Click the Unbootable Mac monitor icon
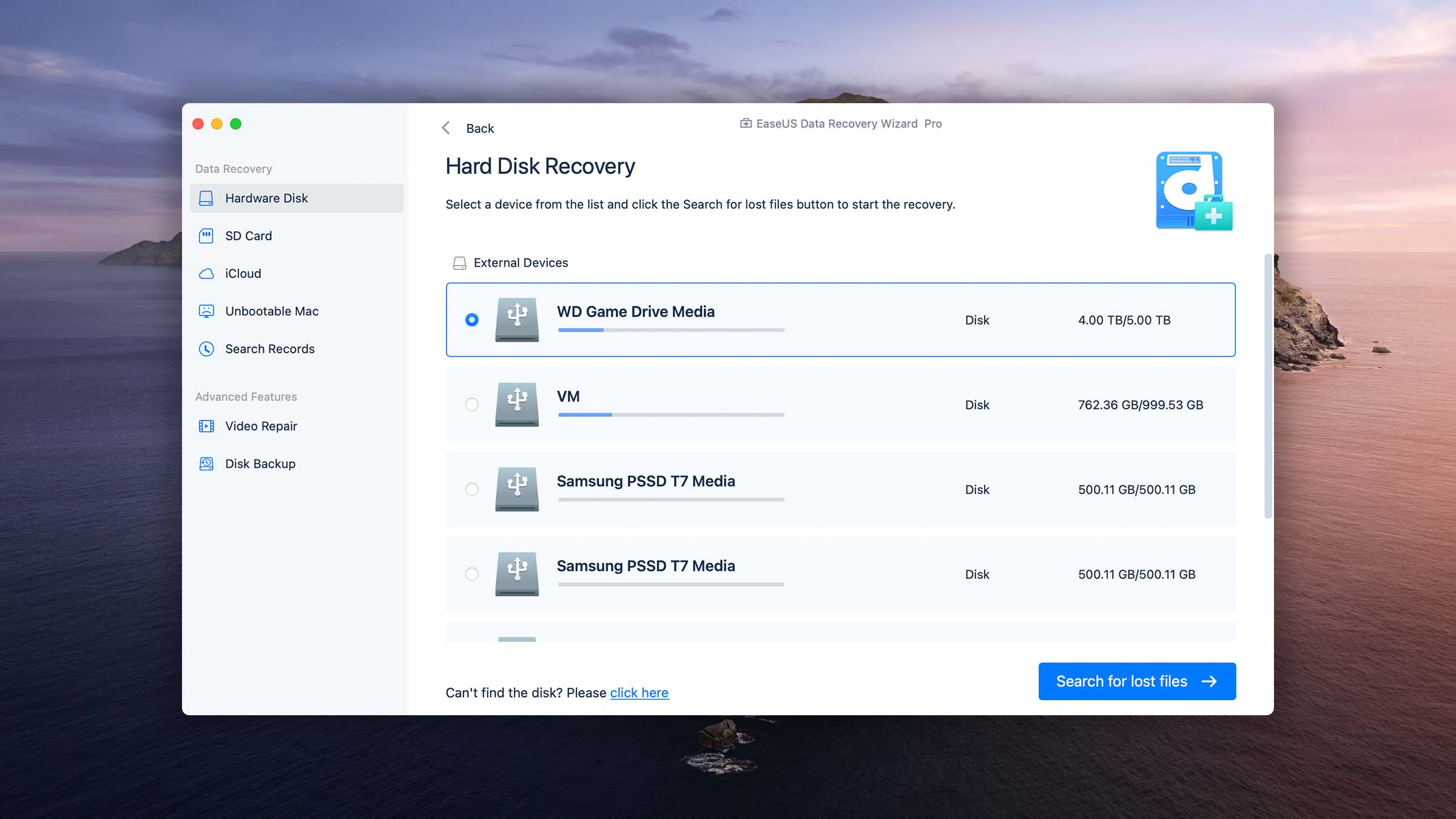This screenshot has height=819, width=1456. 206,311
